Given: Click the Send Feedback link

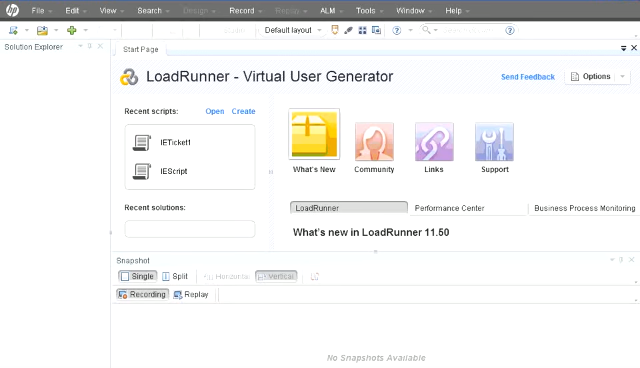Looking at the screenshot, I should pos(528,77).
